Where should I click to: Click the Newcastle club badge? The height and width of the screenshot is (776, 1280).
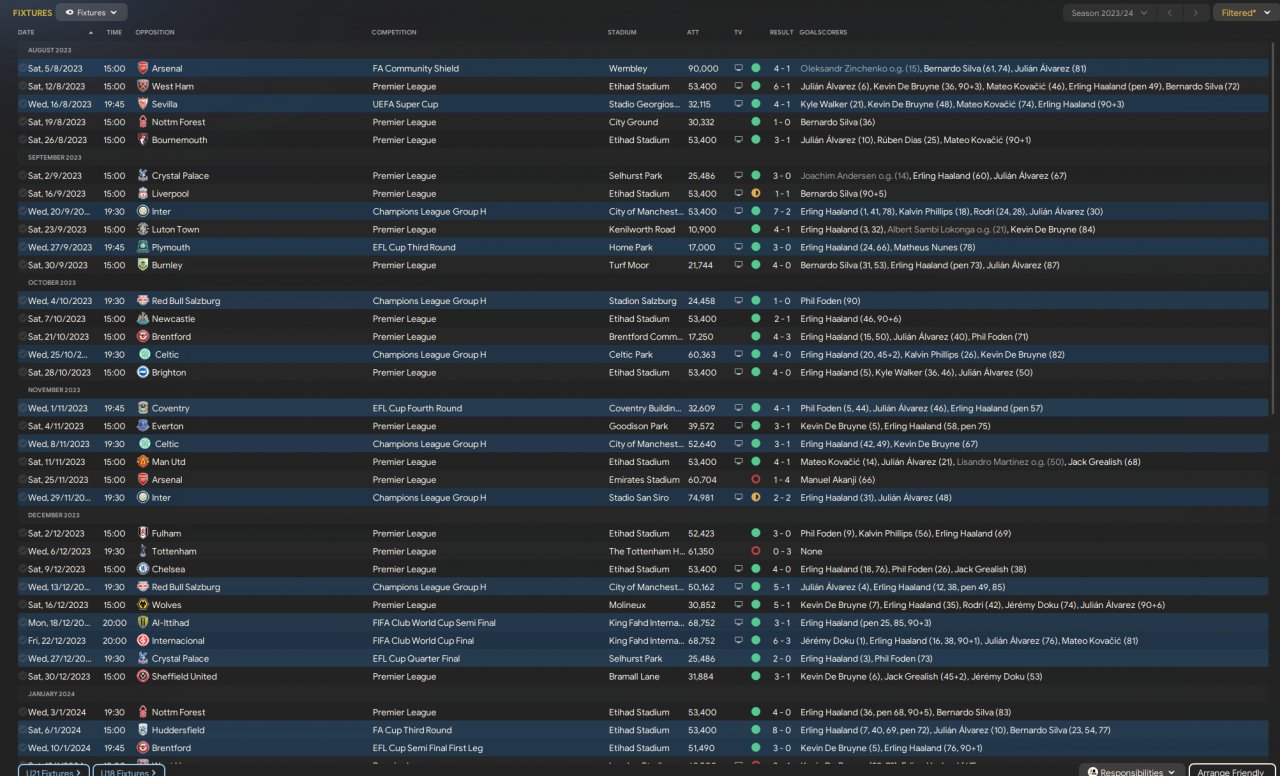tap(142, 319)
